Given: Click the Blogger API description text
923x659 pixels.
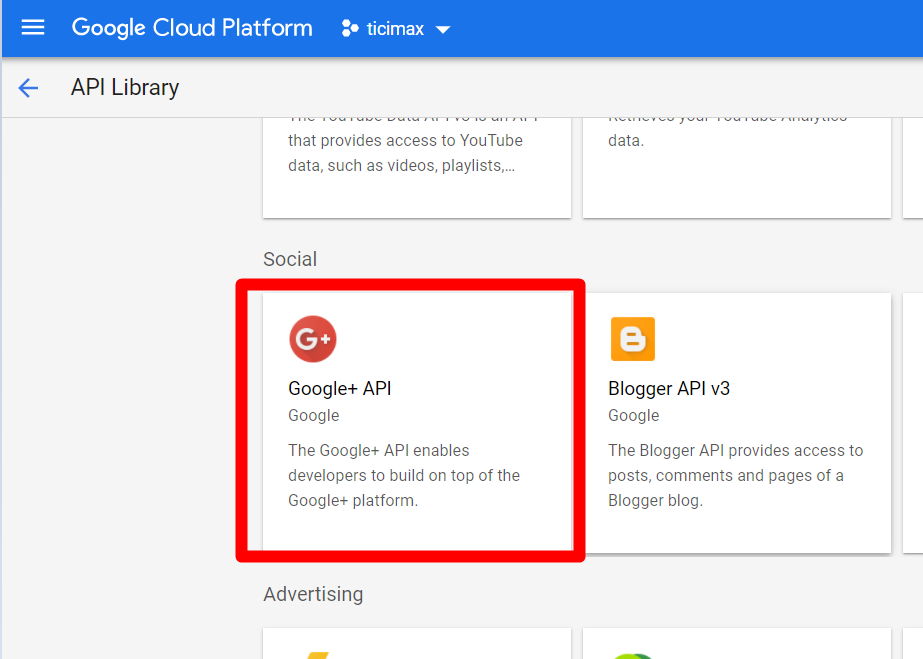Looking at the screenshot, I should [x=735, y=475].
